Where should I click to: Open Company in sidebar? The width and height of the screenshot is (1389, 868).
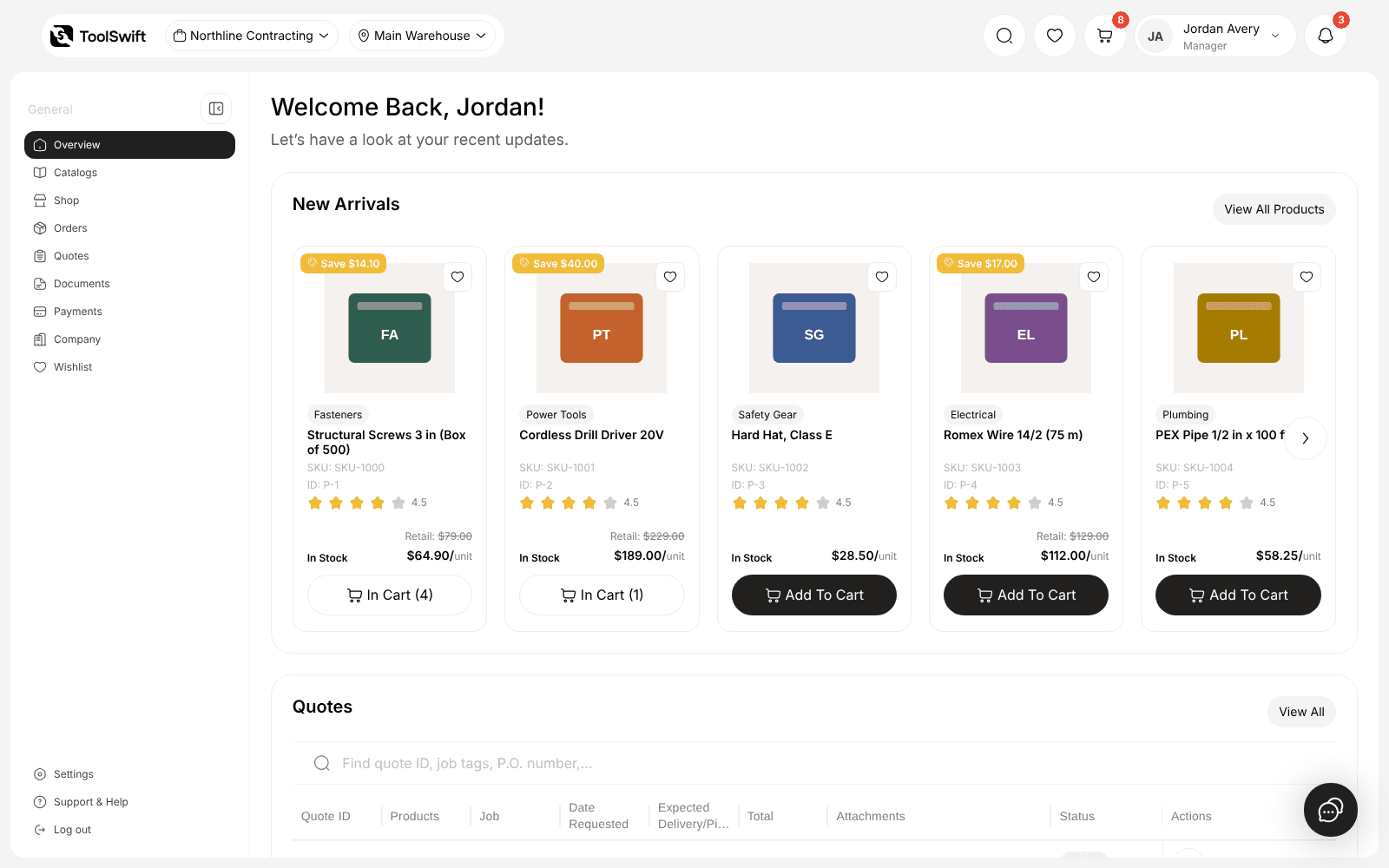(129, 339)
